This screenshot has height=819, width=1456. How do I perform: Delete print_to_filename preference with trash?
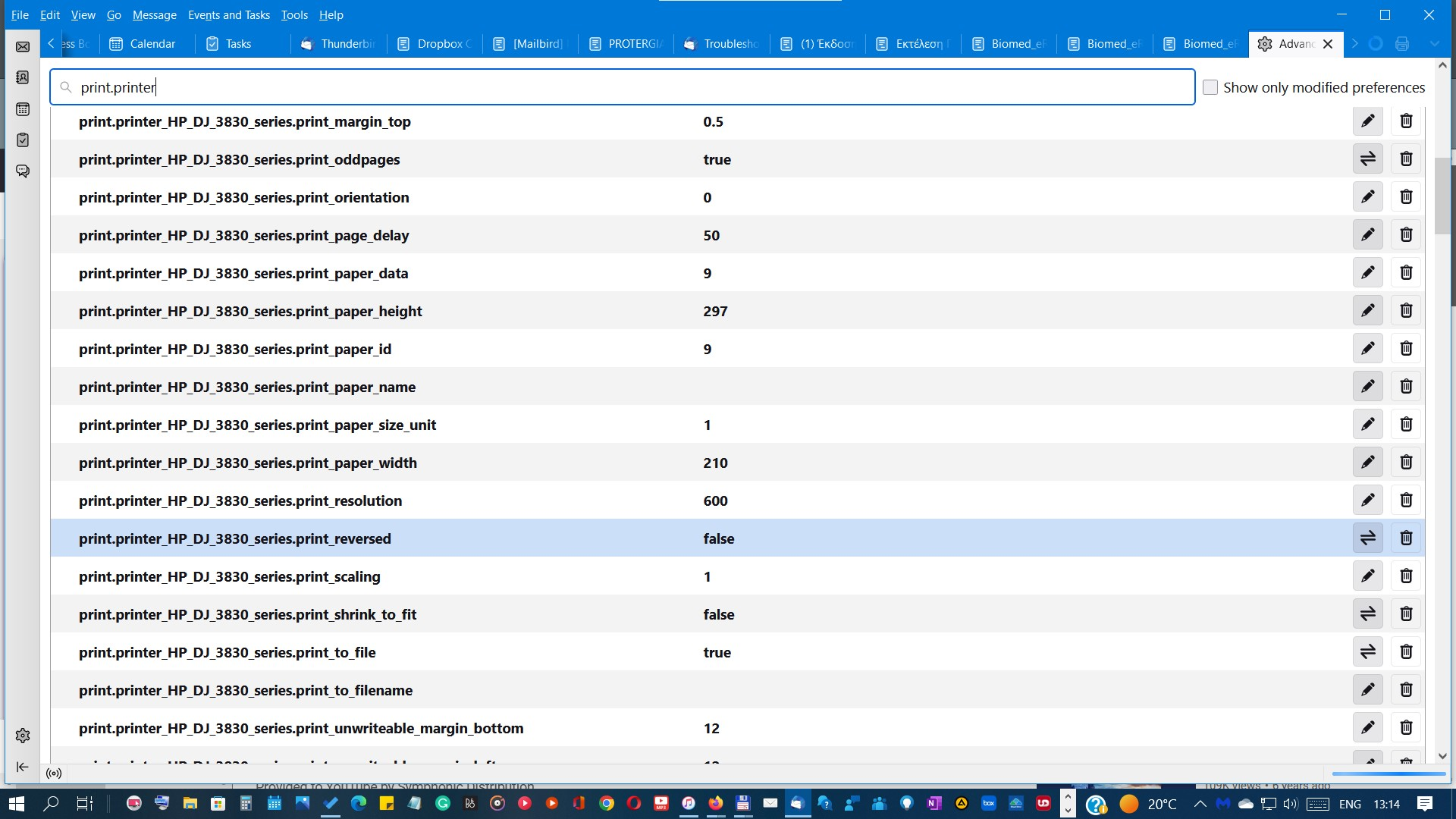click(1406, 690)
